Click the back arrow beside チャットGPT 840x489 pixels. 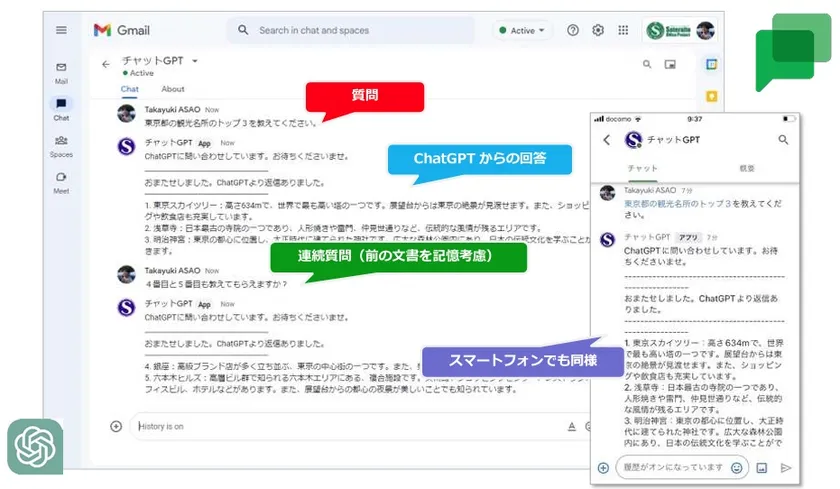click(106, 64)
